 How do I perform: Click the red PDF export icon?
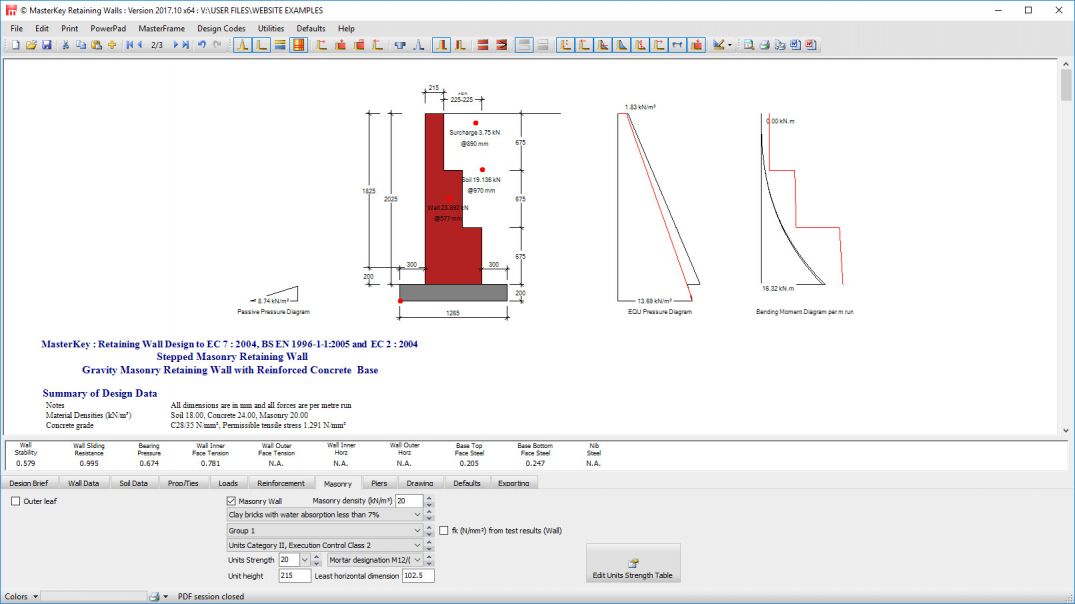point(810,45)
